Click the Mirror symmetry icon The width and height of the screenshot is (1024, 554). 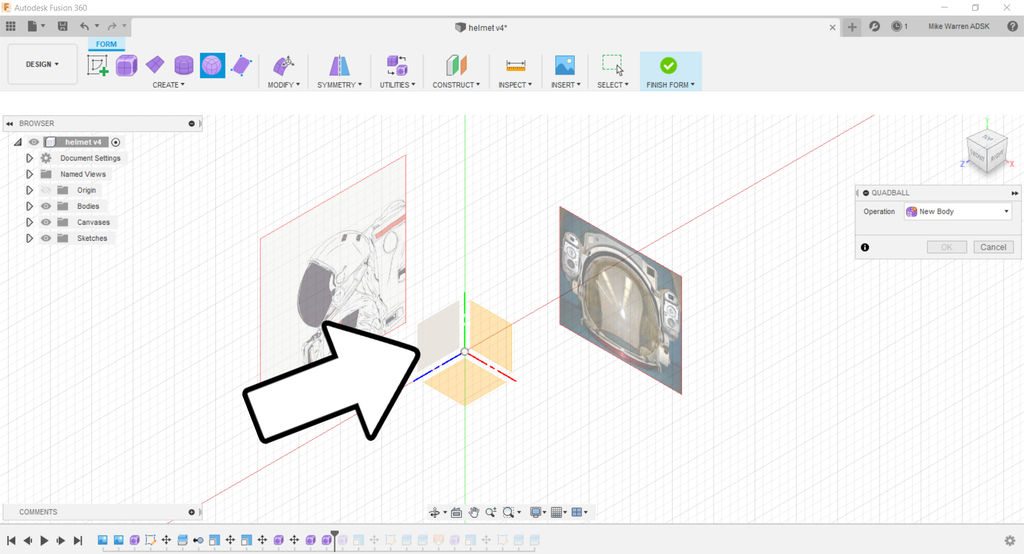339,65
